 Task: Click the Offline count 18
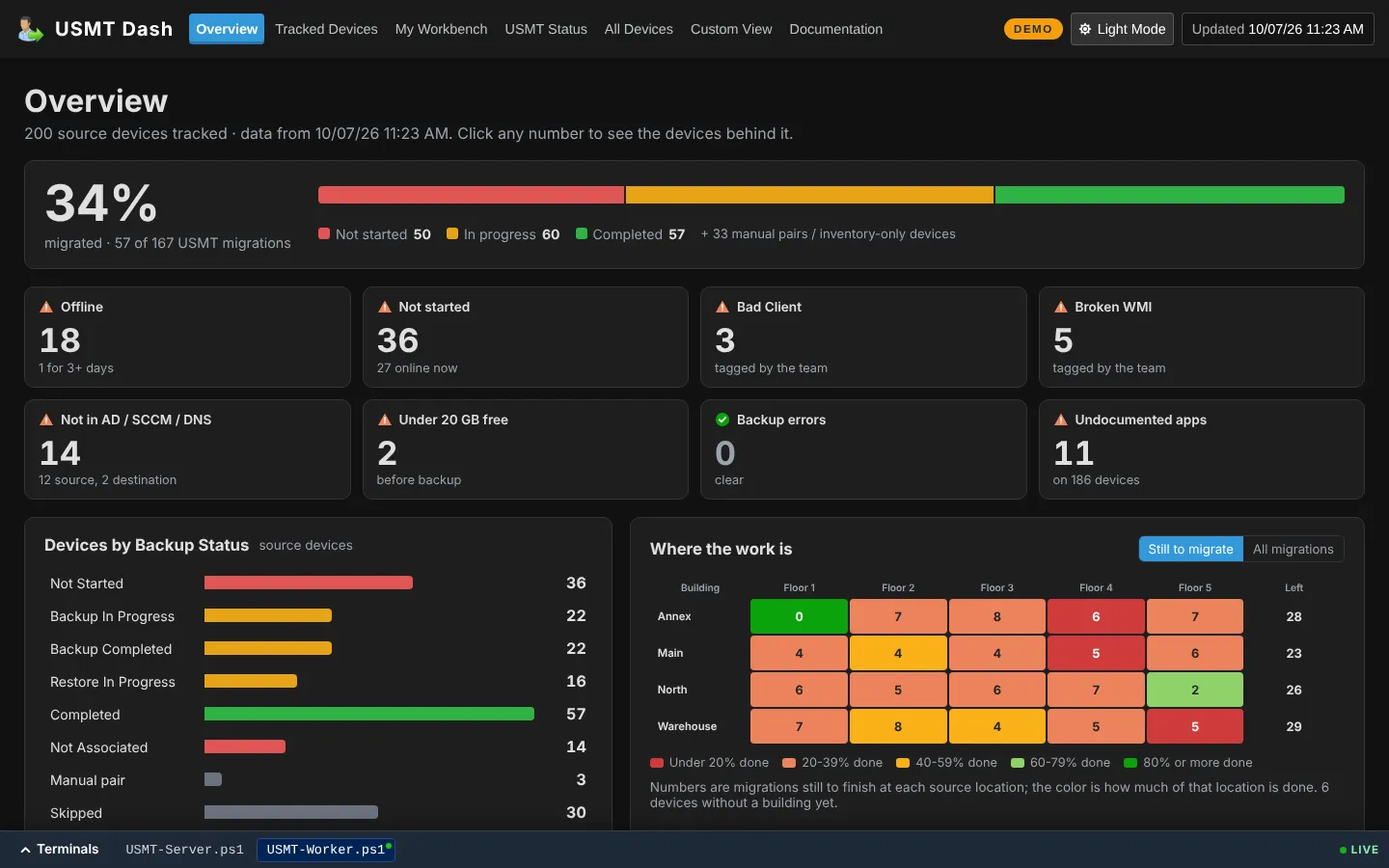pos(60,340)
